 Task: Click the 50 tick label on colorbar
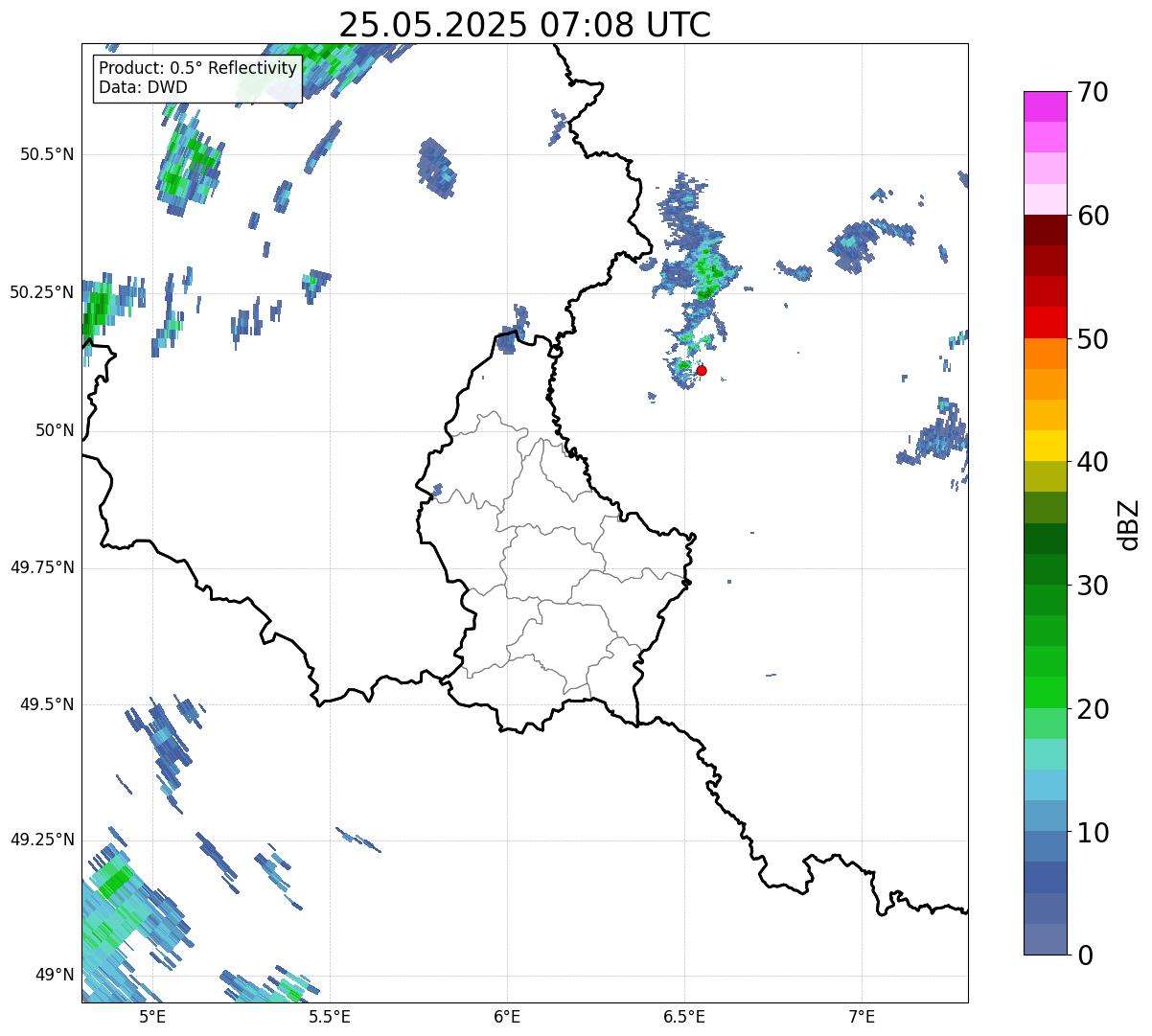(1092, 339)
